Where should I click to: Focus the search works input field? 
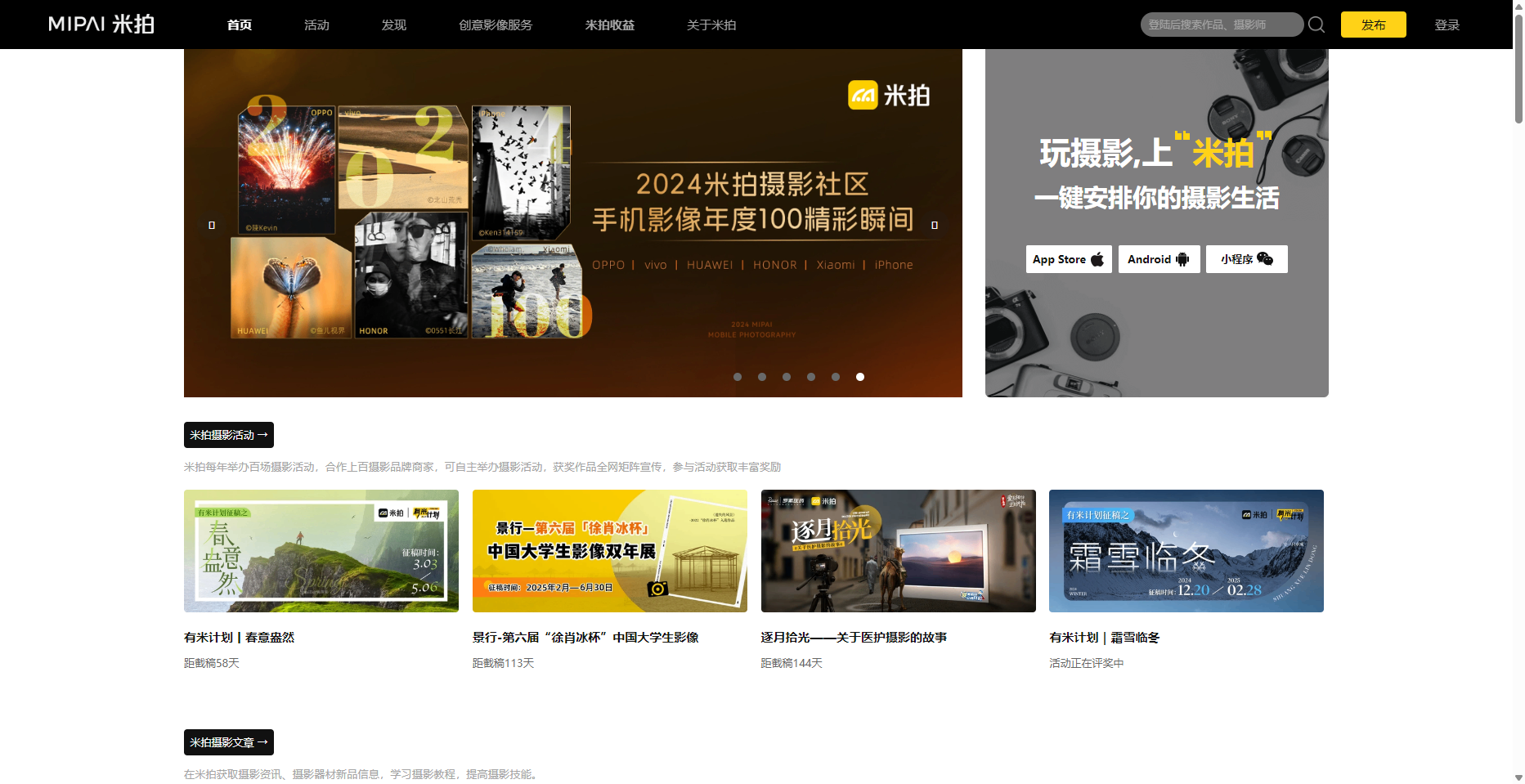(1222, 25)
